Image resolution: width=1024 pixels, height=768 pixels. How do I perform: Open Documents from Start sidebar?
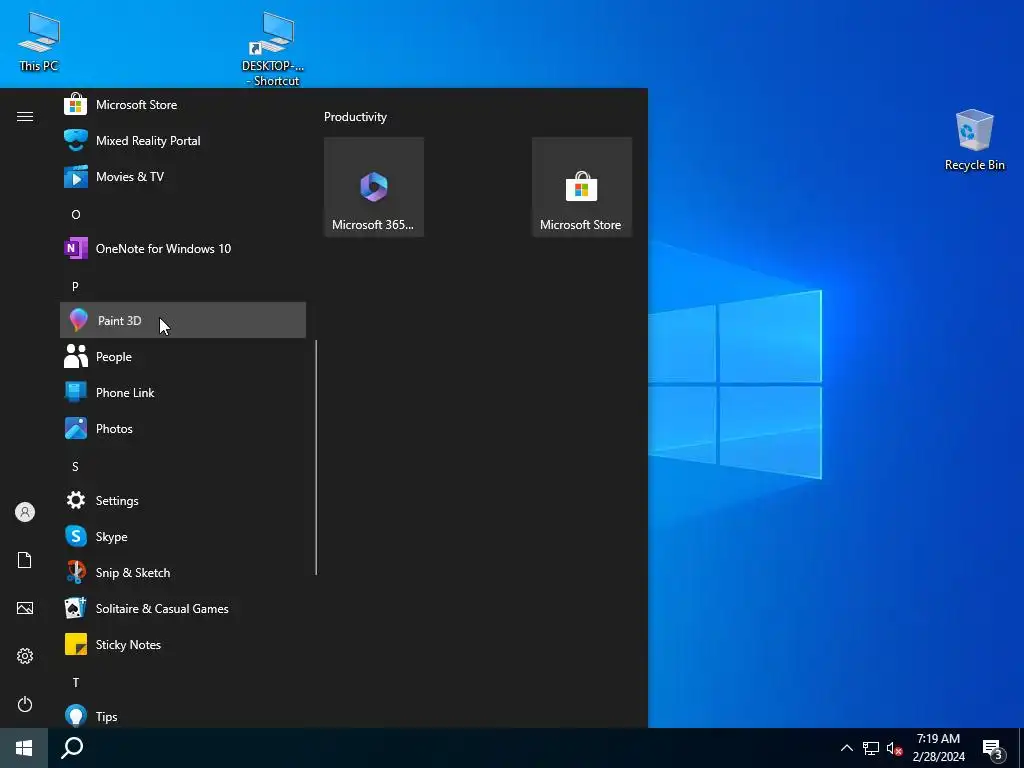pyautogui.click(x=25, y=560)
